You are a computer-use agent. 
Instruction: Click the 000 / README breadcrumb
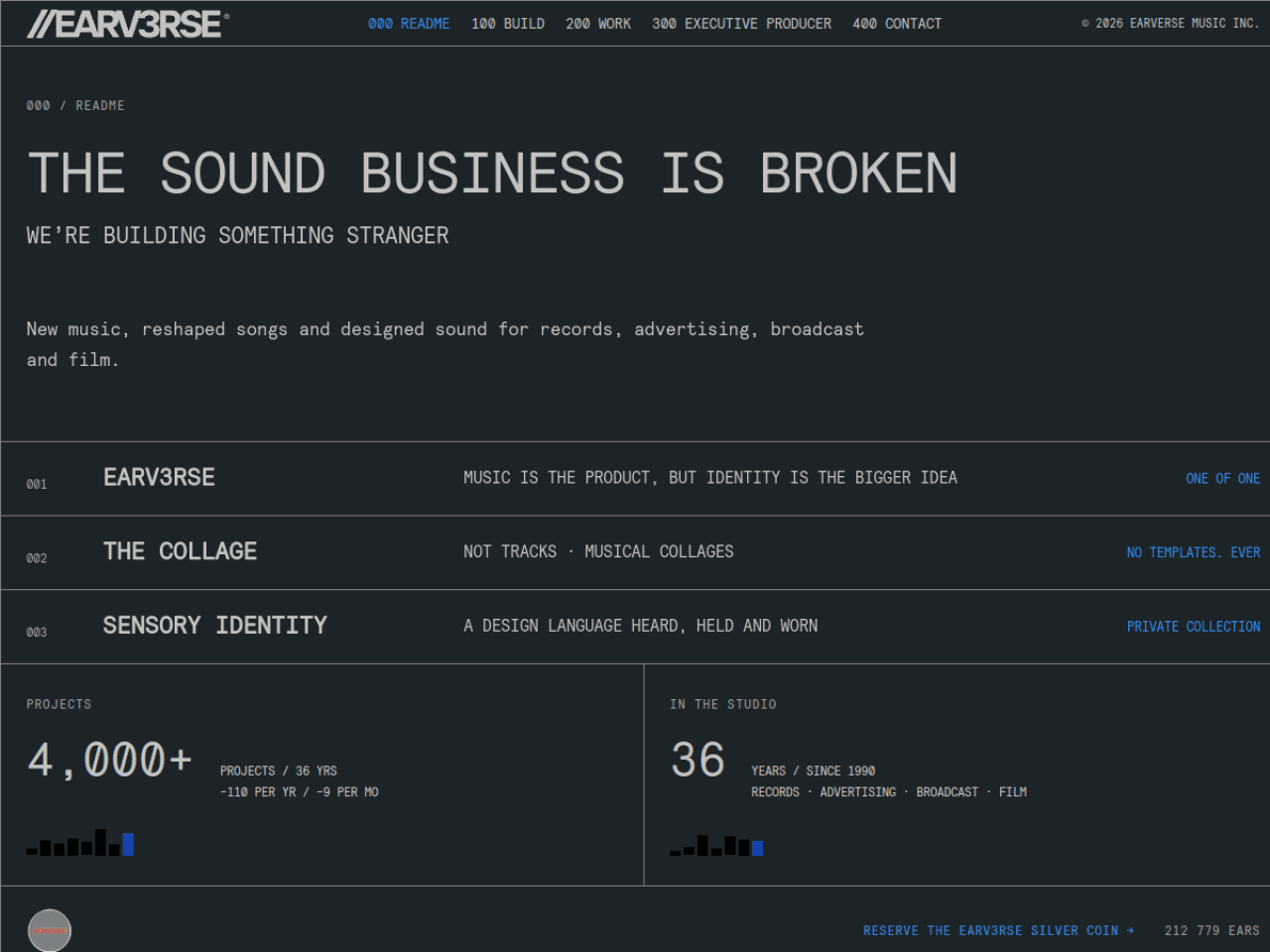75,105
